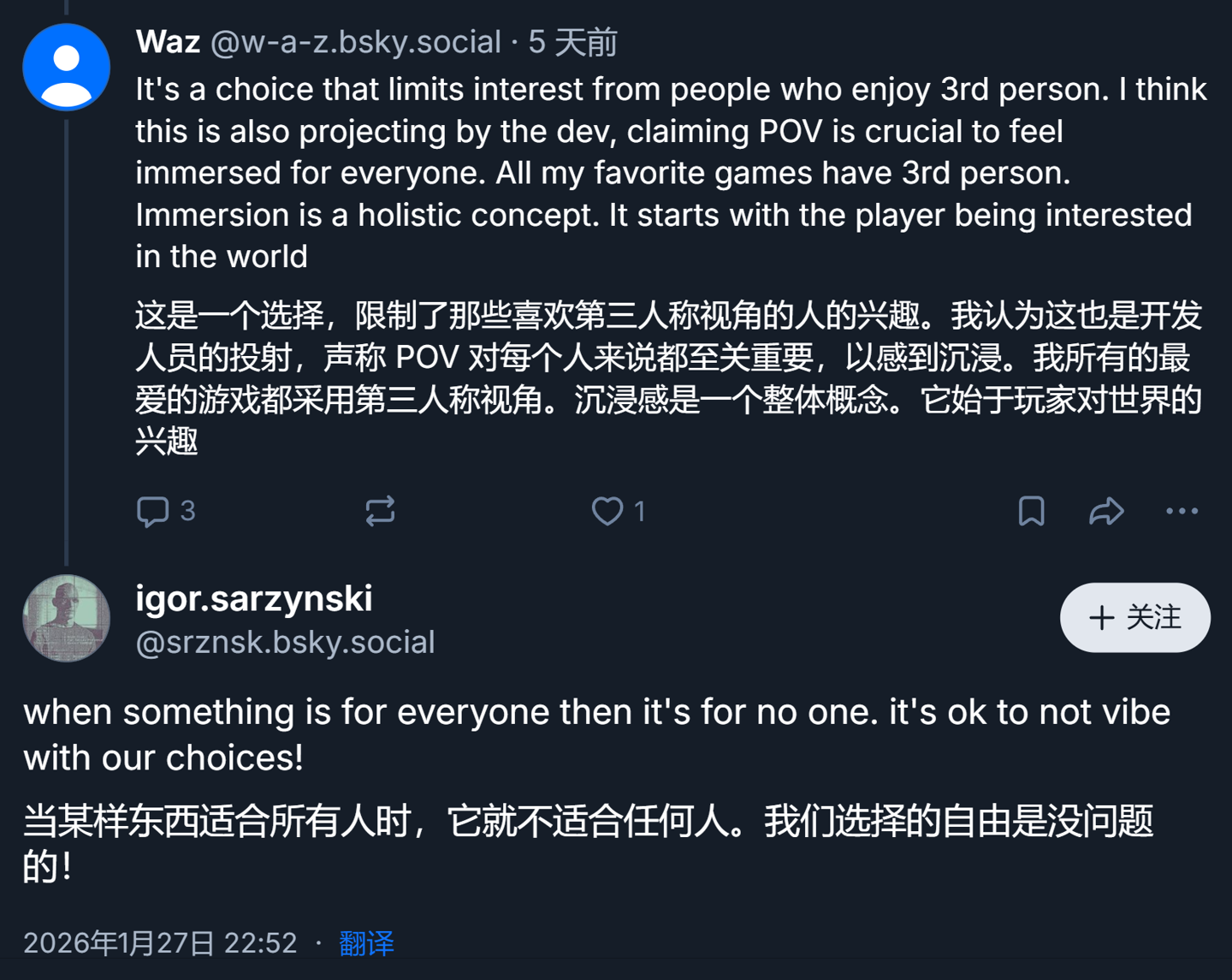The height and width of the screenshot is (980, 1232).
Task: Share Waz's post via arrow icon
Action: coord(1106,511)
